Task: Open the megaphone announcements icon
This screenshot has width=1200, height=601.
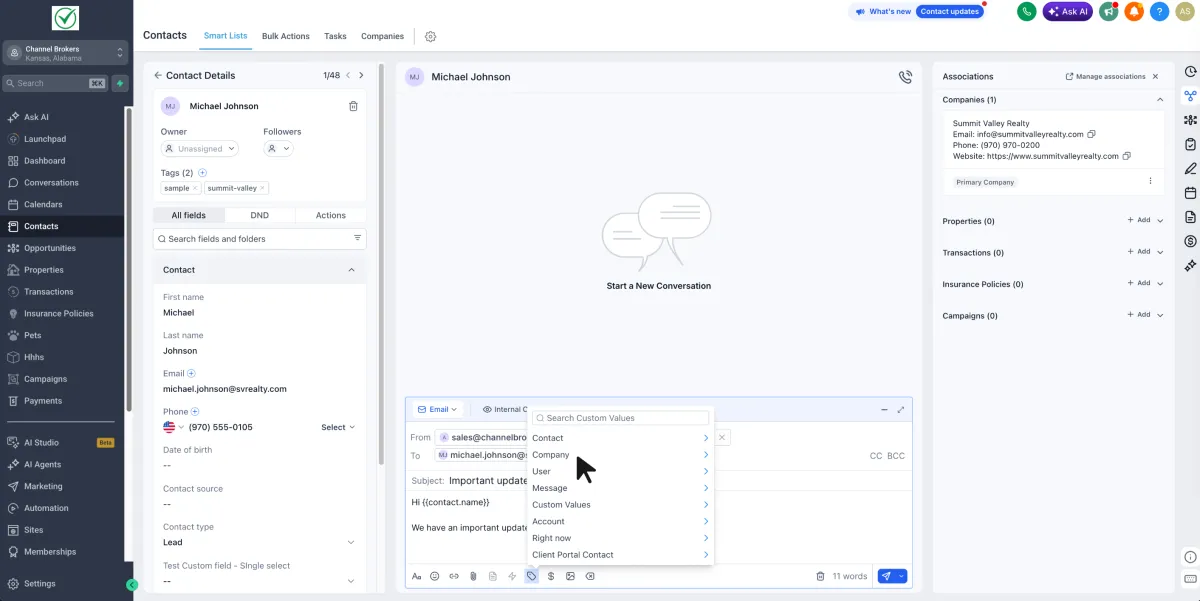Action: (1108, 12)
